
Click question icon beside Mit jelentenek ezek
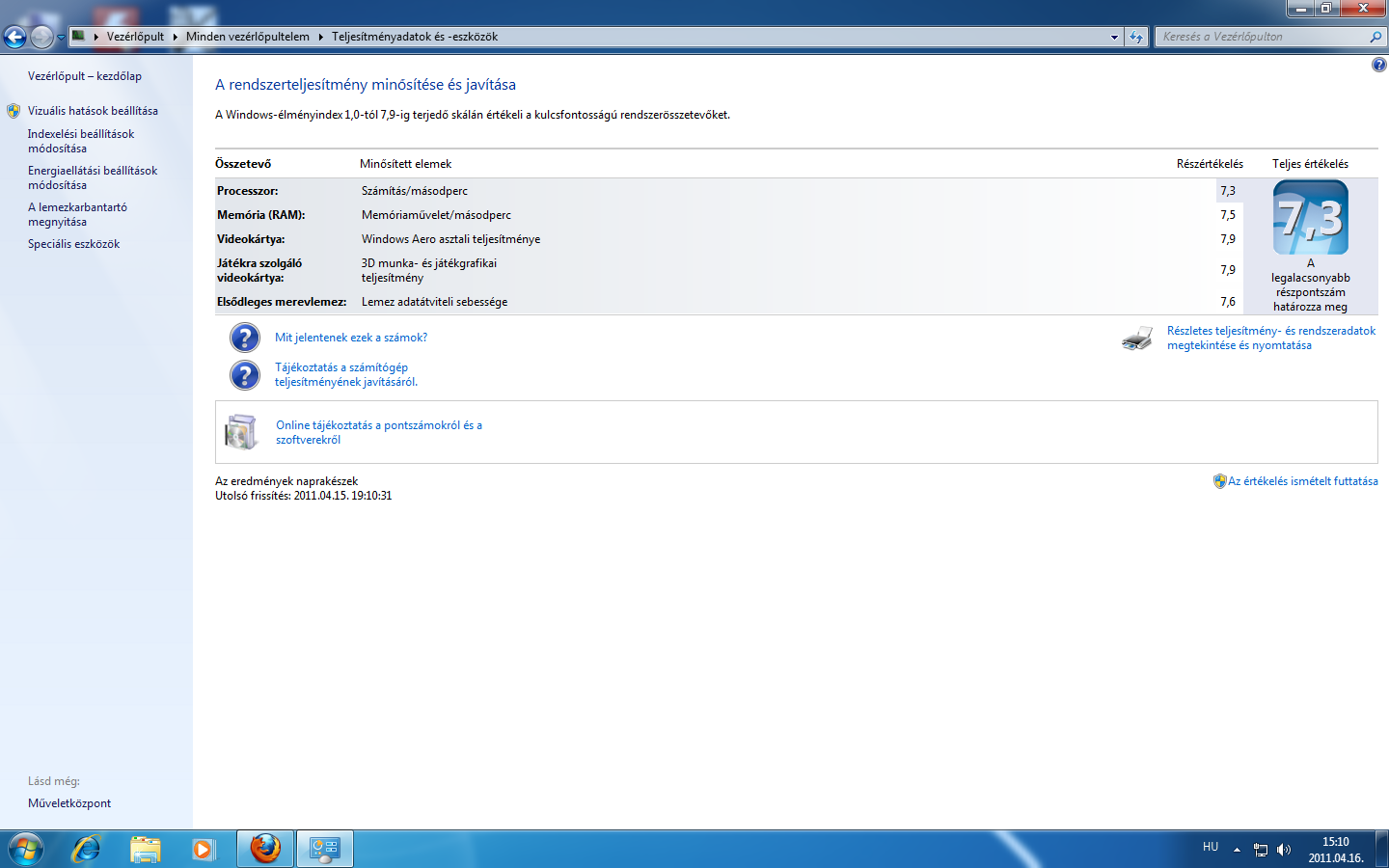(x=245, y=338)
